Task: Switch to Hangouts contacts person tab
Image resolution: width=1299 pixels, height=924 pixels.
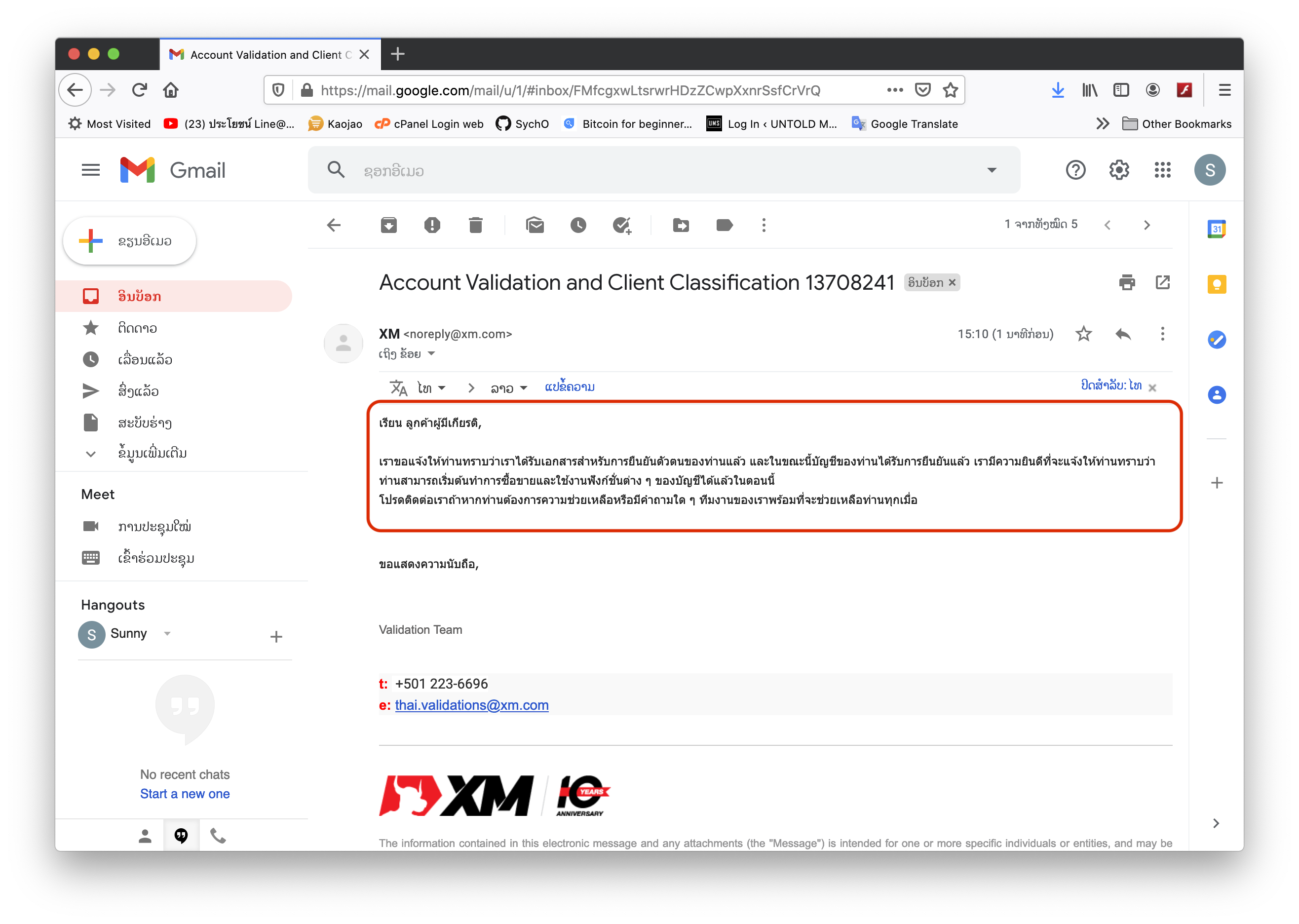Action: click(x=145, y=836)
